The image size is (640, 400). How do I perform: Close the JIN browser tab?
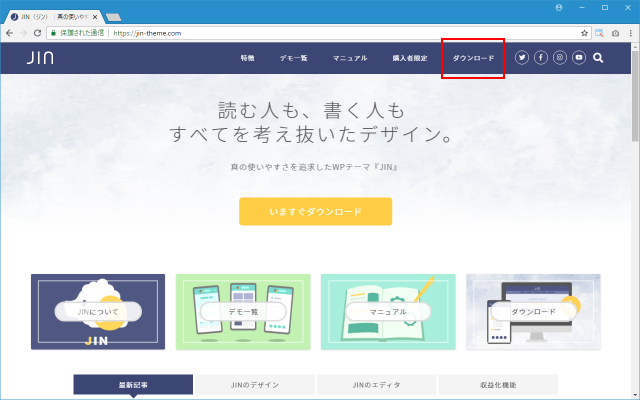click(95, 17)
